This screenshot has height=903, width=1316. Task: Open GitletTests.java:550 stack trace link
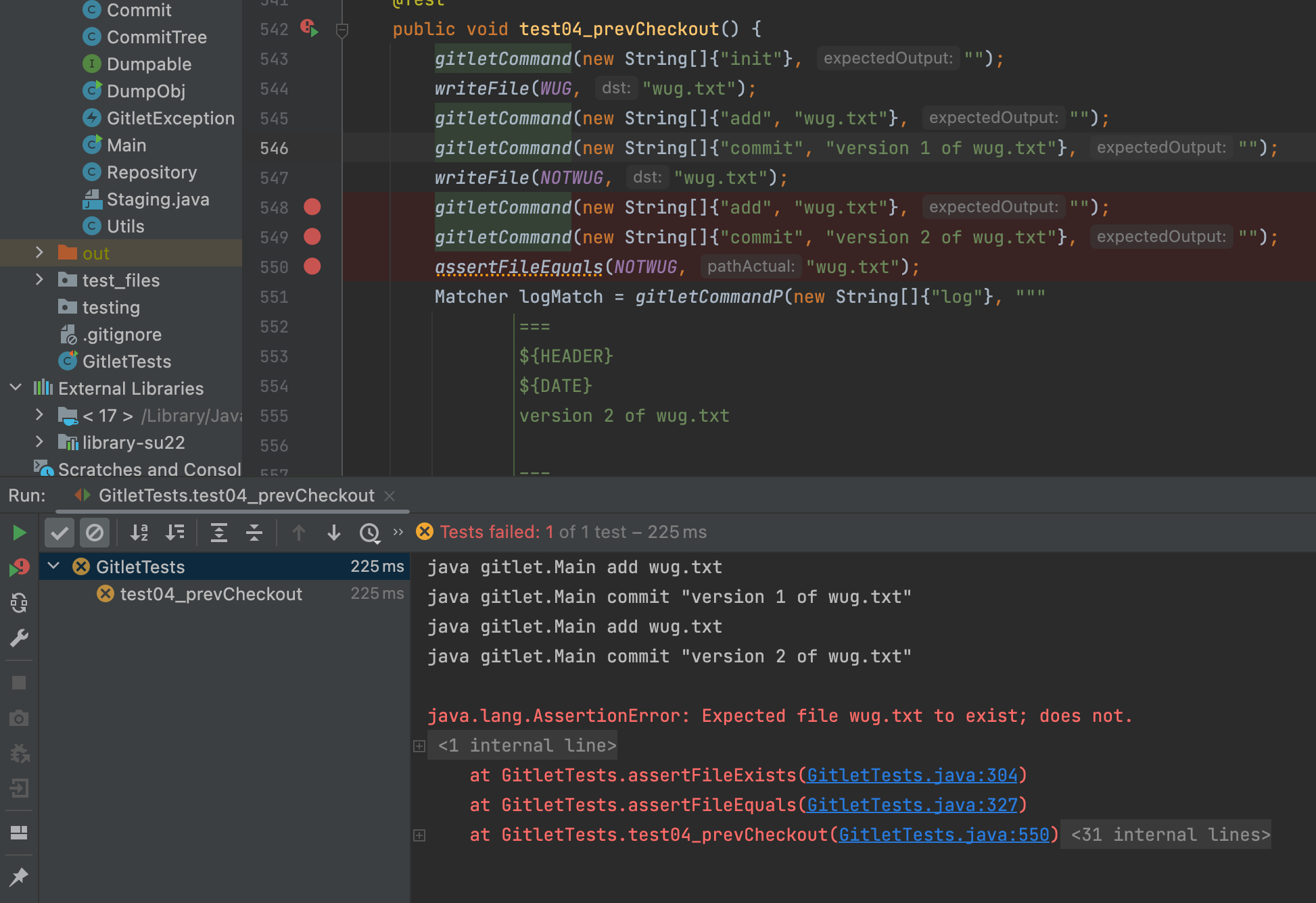[x=944, y=835]
